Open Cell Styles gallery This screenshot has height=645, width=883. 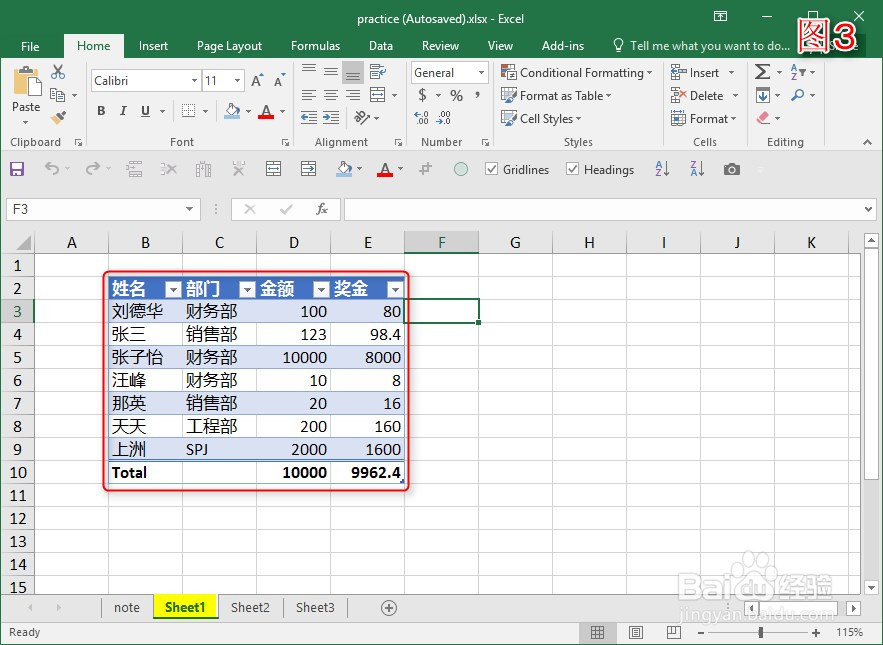click(540, 118)
